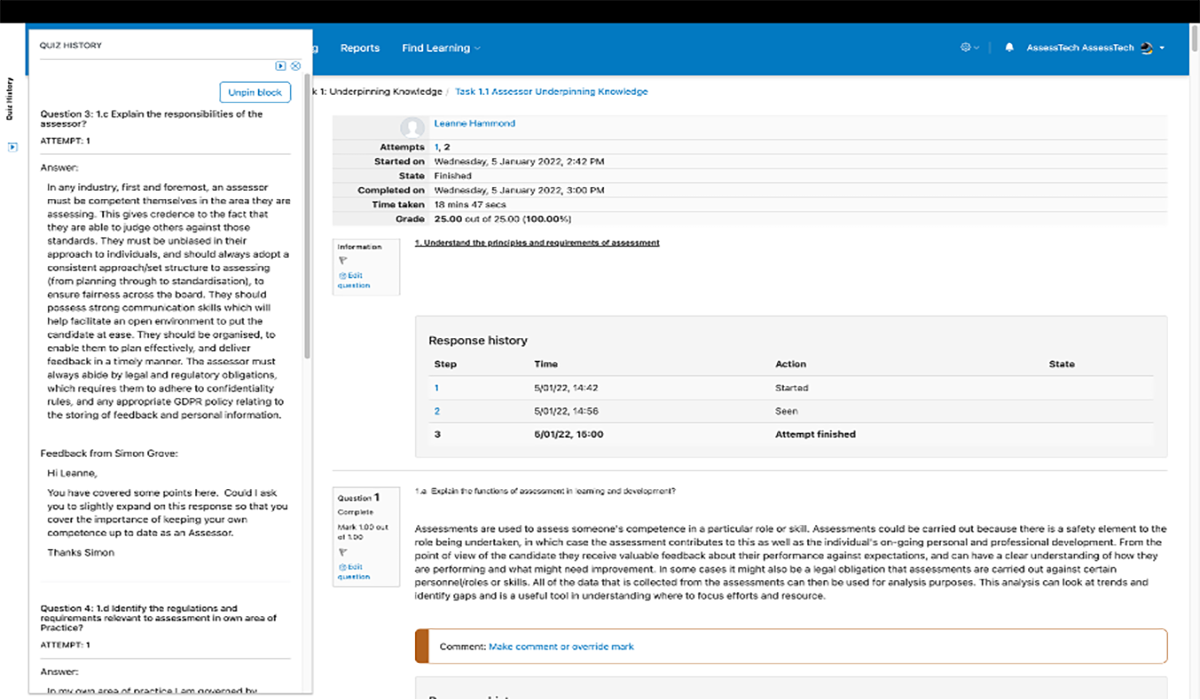
Task: Open the Reports menu item
Action: point(359,48)
